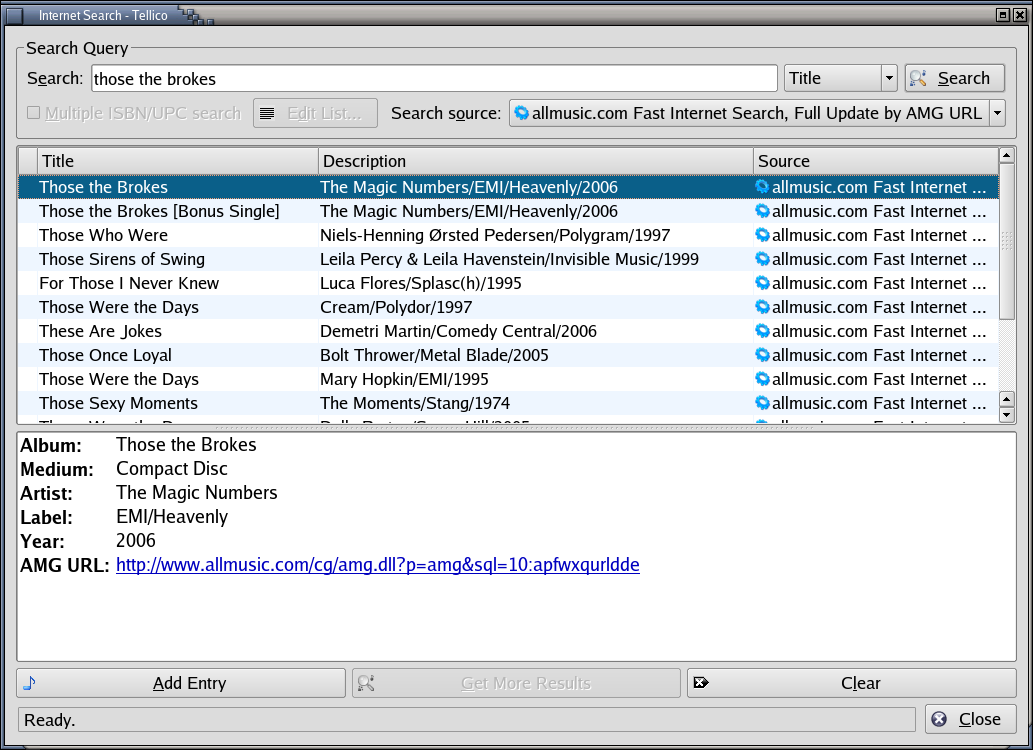Image resolution: width=1033 pixels, height=750 pixels.
Task: Toggle Multiple ISBN/UPC search checkbox
Action: [x=33, y=113]
